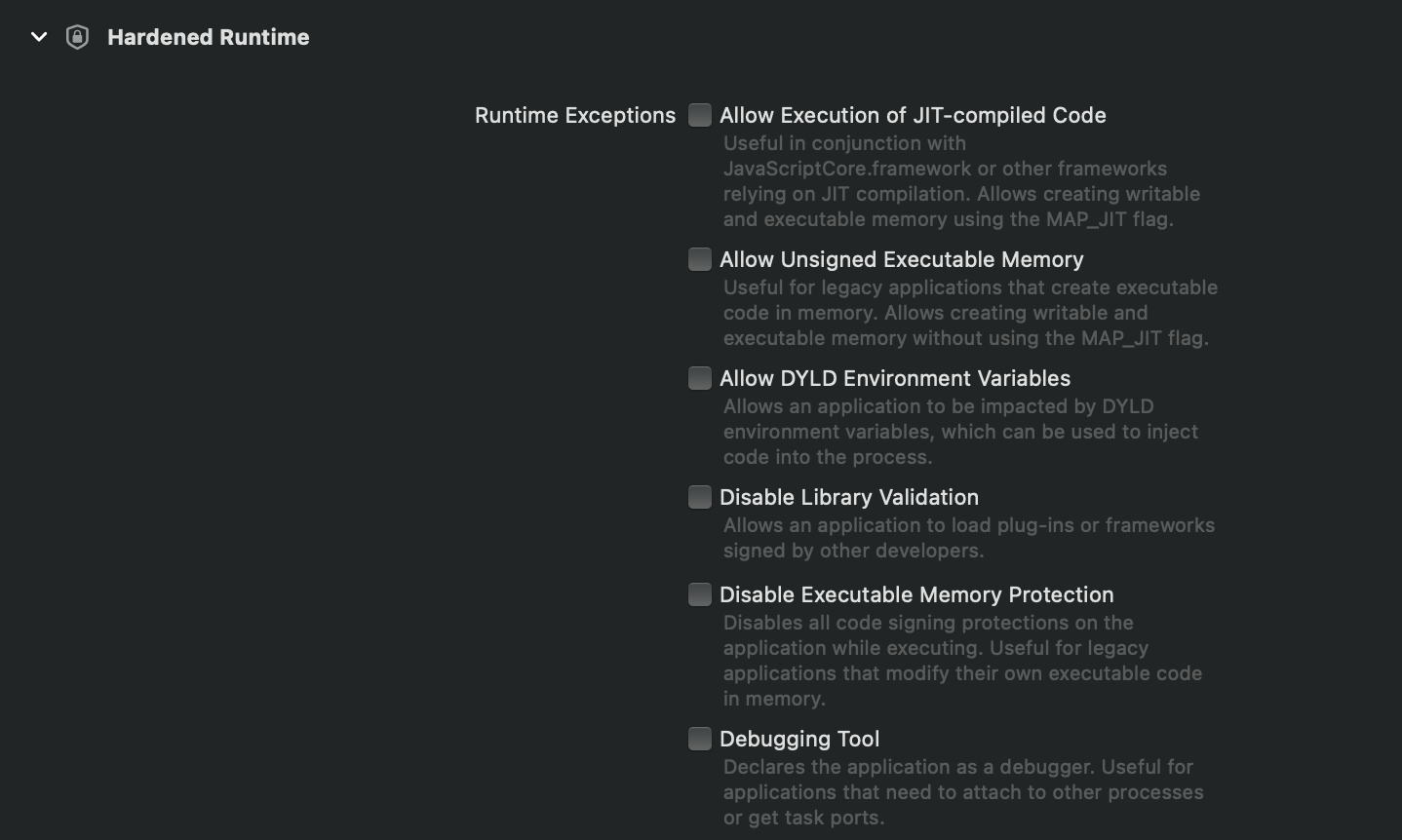
Task: Toggle the Disable Library Validation checkbox
Action: point(700,497)
